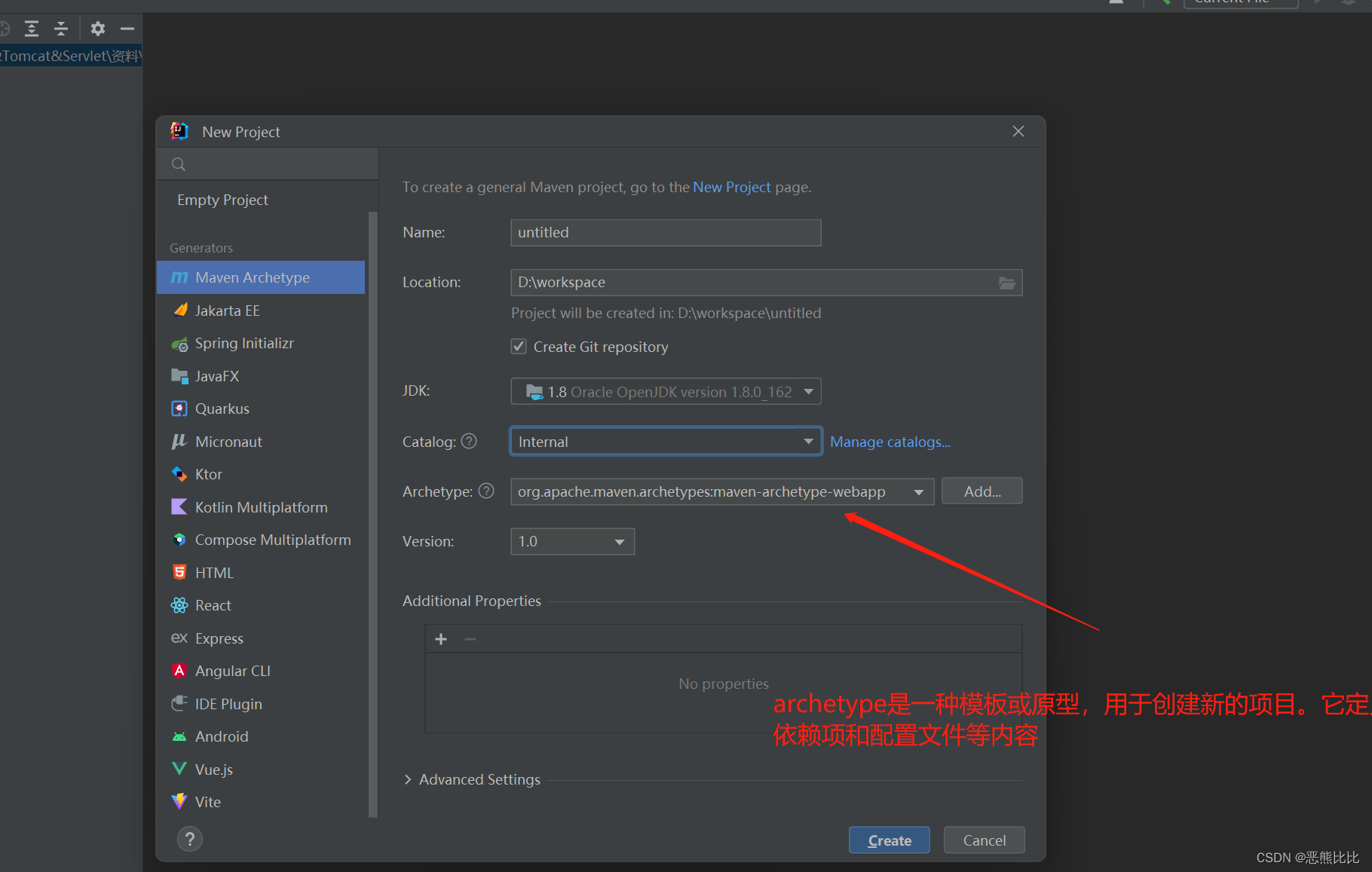The height and width of the screenshot is (872, 1372).
Task: Open the settings gear in the IDE toolbar
Action: click(x=98, y=29)
